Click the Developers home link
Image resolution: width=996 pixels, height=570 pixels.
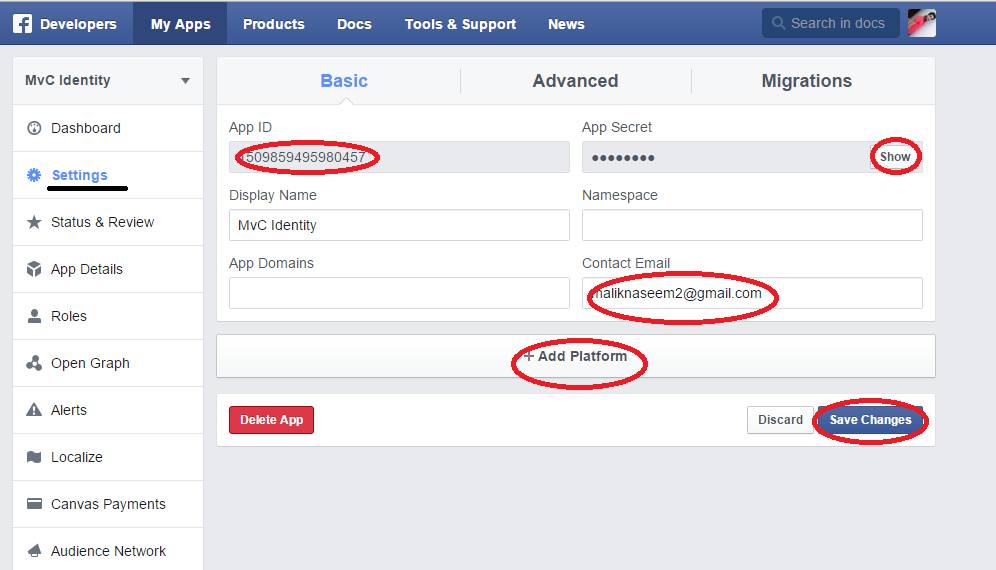(78, 24)
